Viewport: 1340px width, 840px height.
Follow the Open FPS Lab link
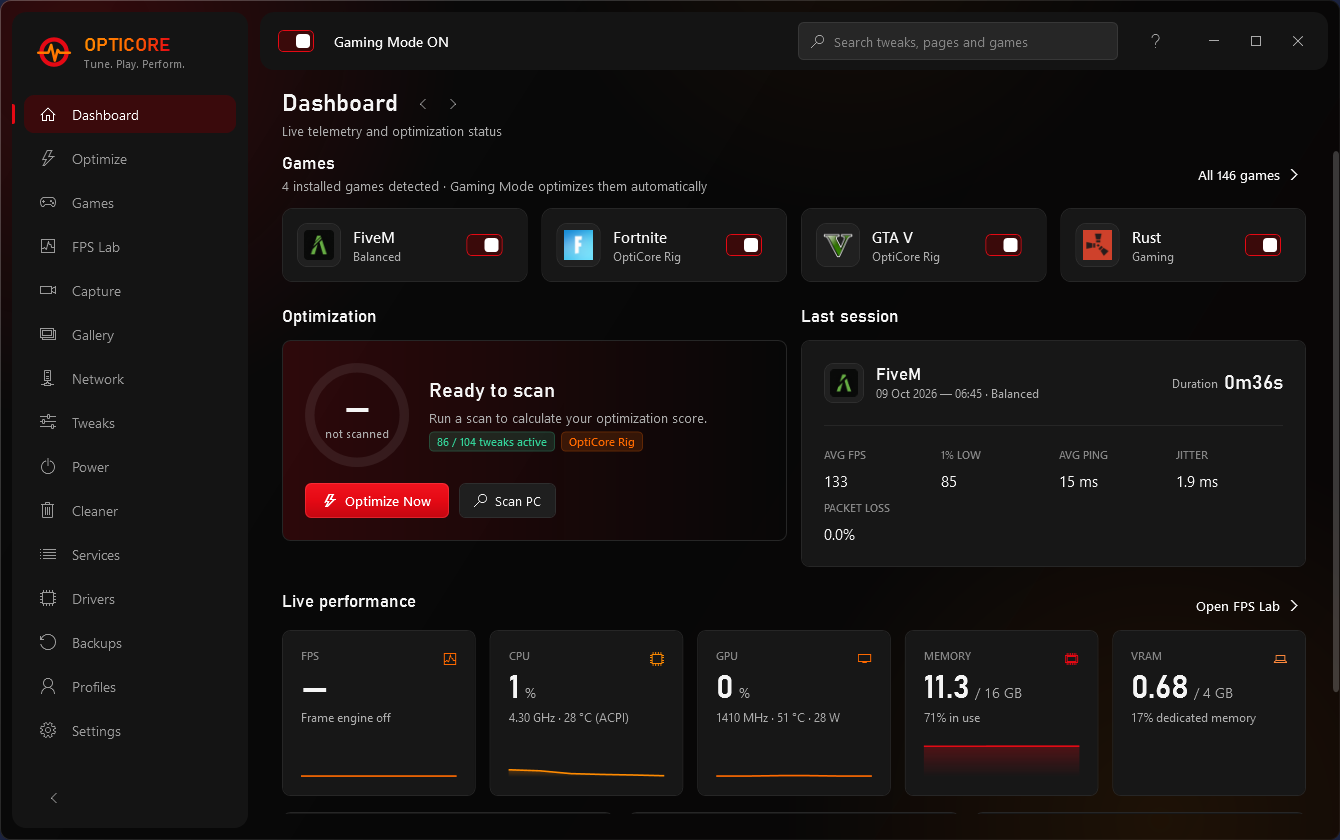coord(1248,606)
